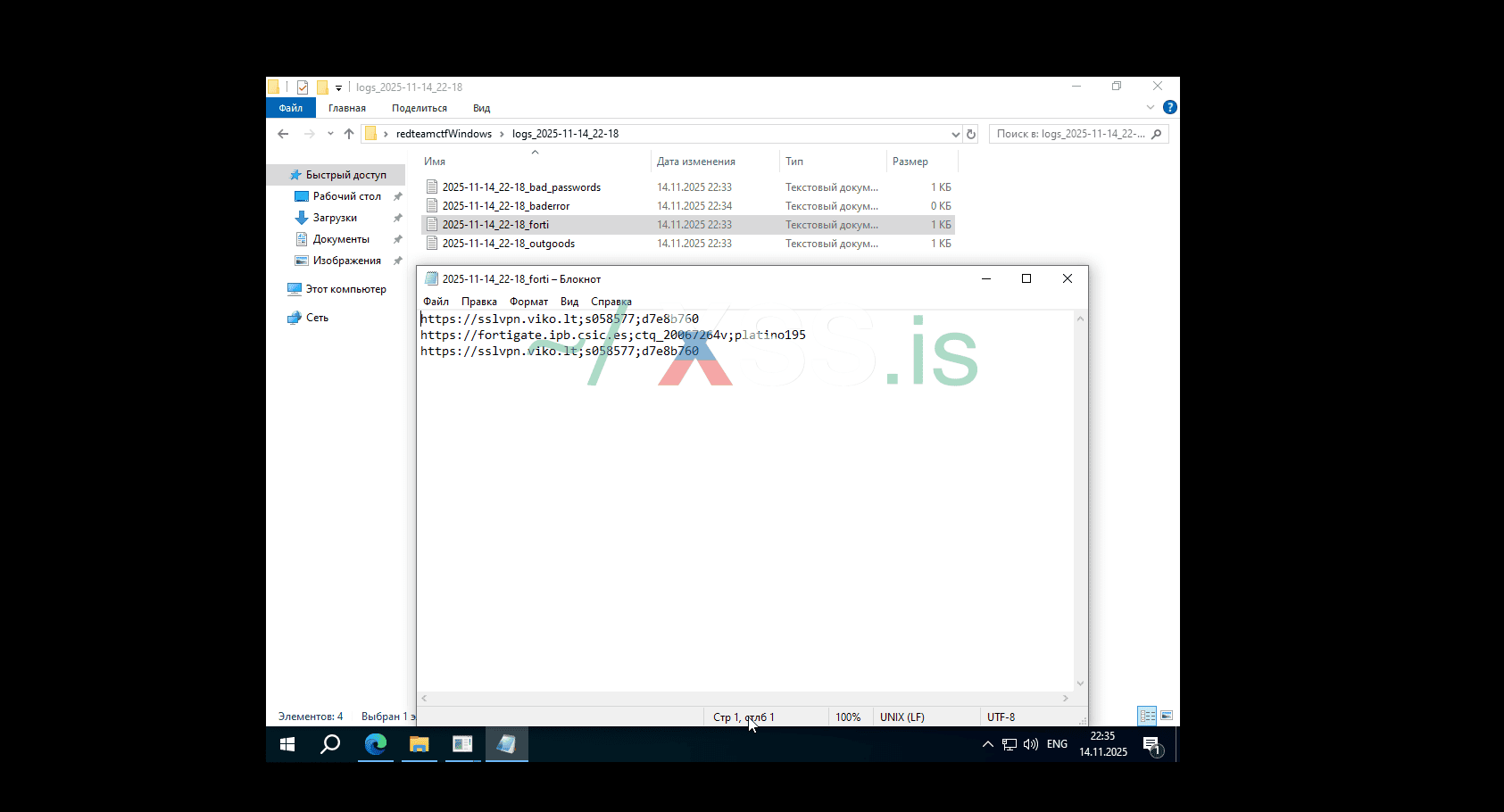Launch Microsoft Edge from the taskbar
The image size is (1504, 812).
(x=376, y=744)
